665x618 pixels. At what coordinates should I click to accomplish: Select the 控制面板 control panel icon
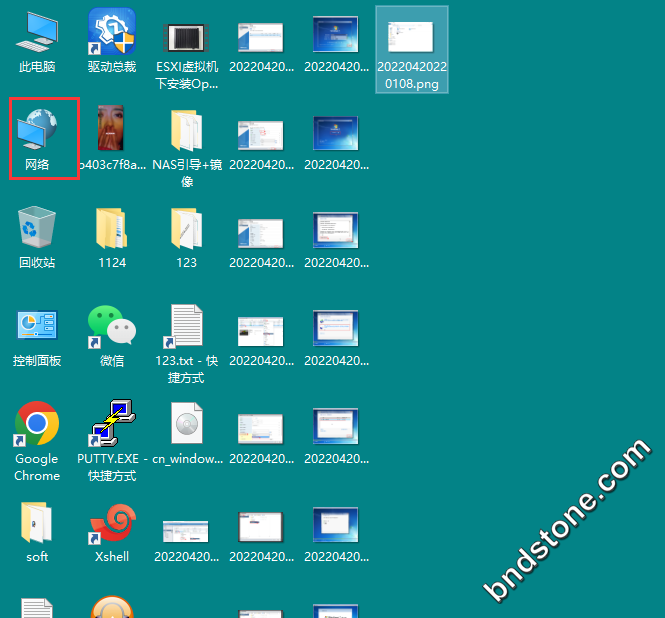click(x=37, y=336)
